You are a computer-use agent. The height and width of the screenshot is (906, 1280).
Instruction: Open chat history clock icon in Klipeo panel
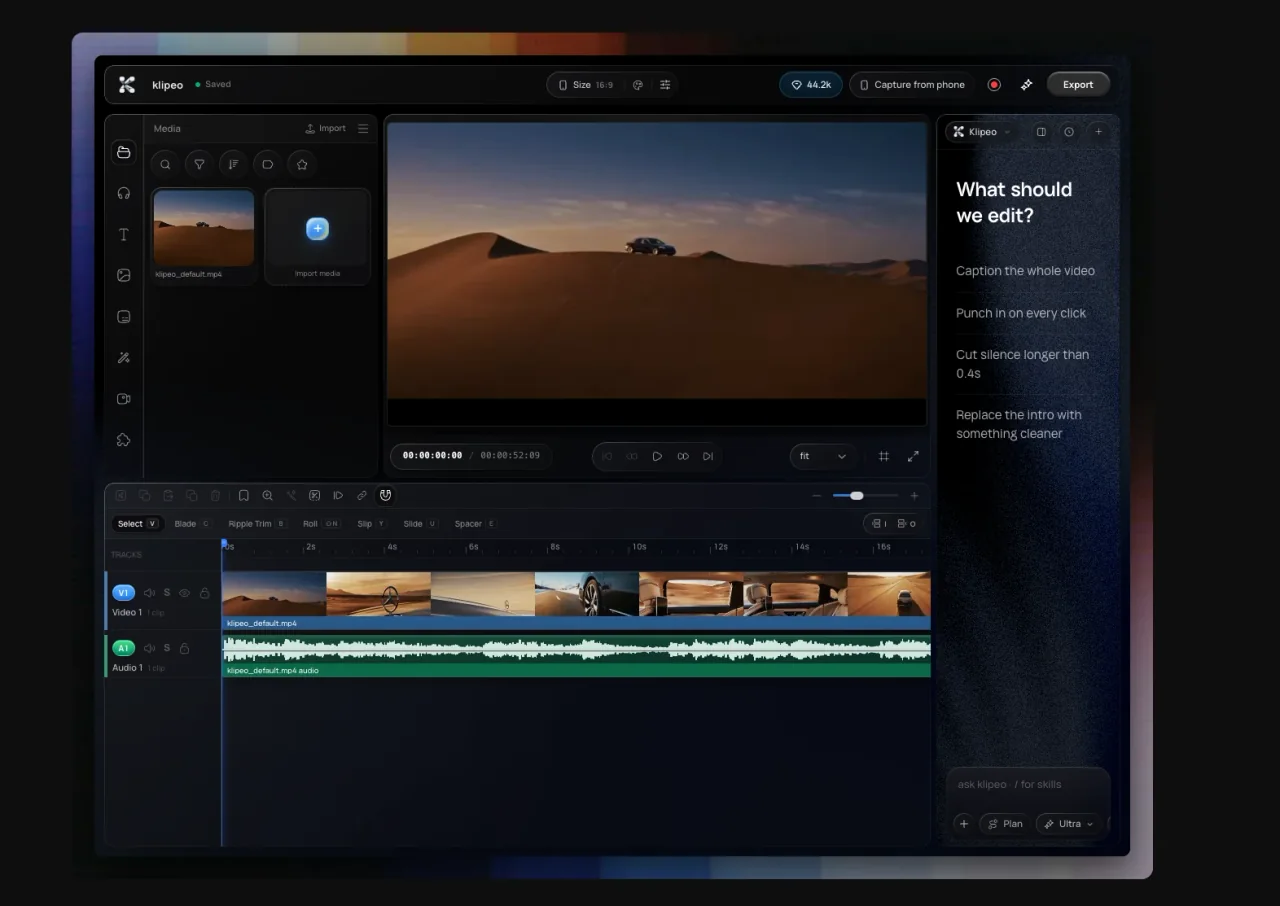click(x=1069, y=132)
